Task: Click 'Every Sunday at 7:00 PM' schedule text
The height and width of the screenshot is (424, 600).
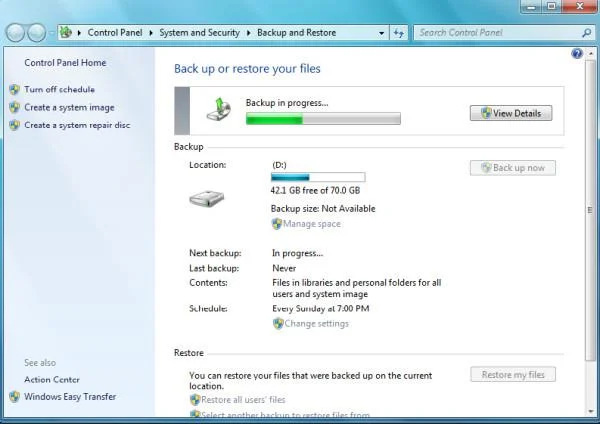Action: (321, 308)
